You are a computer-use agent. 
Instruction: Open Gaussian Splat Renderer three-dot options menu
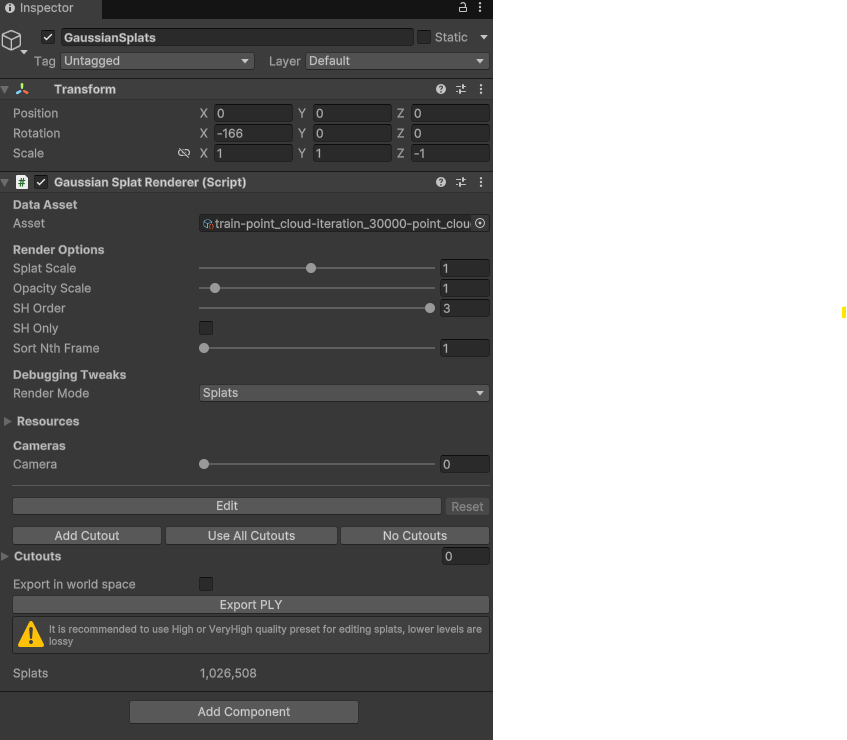click(x=481, y=183)
